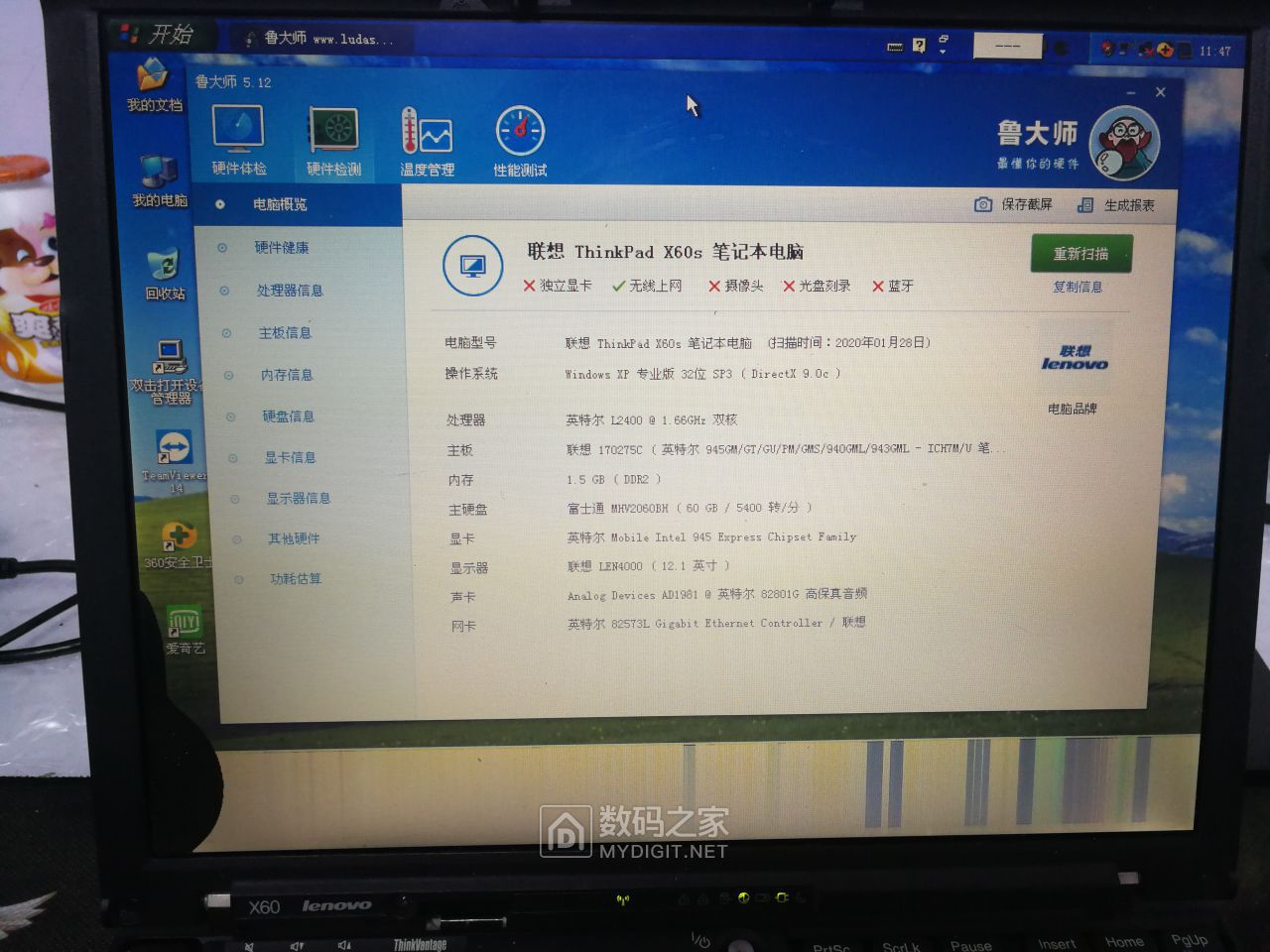The height and width of the screenshot is (952, 1270).
Task: Click the keyboard icon in the language bar
Action: [894, 46]
